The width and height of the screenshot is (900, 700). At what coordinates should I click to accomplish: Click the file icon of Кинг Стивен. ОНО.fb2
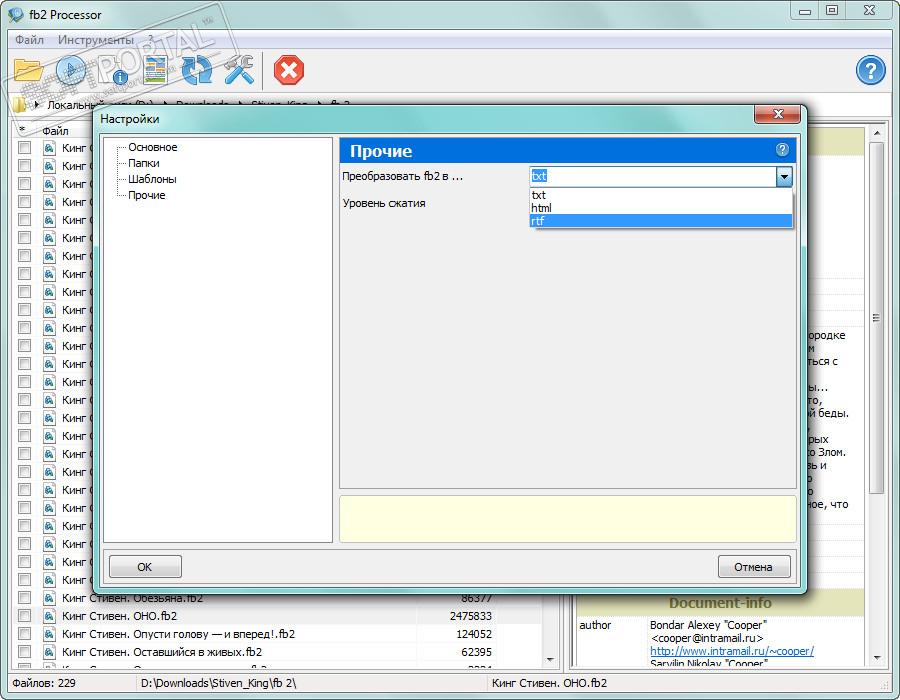click(49, 616)
